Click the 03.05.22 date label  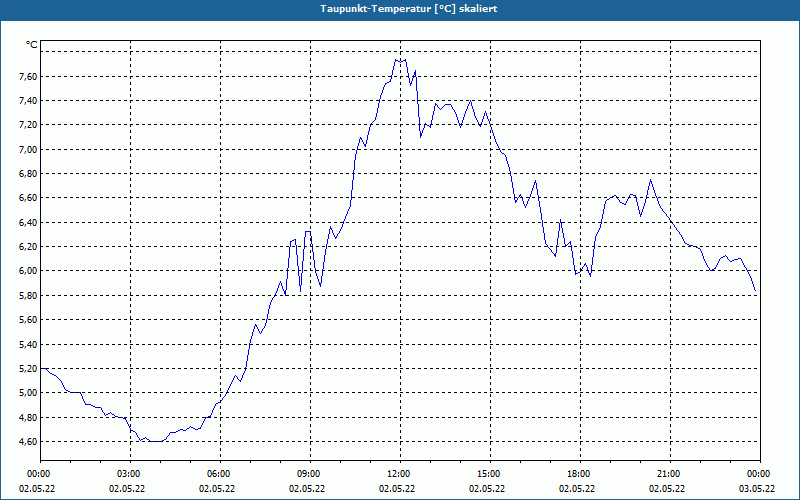point(757,488)
